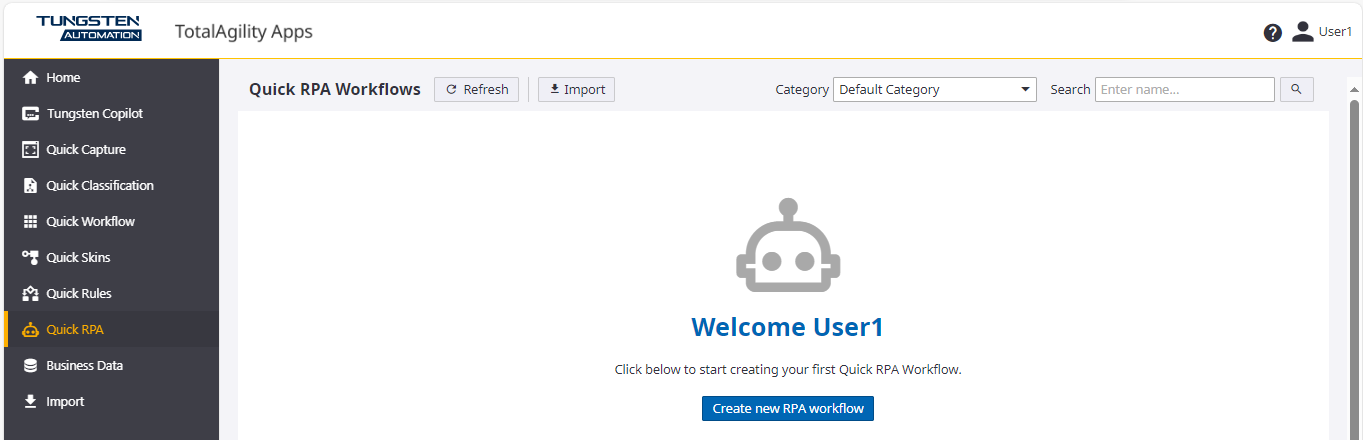Refresh the Quick RPA Workflows list
1363x440 pixels.
[x=476, y=90]
